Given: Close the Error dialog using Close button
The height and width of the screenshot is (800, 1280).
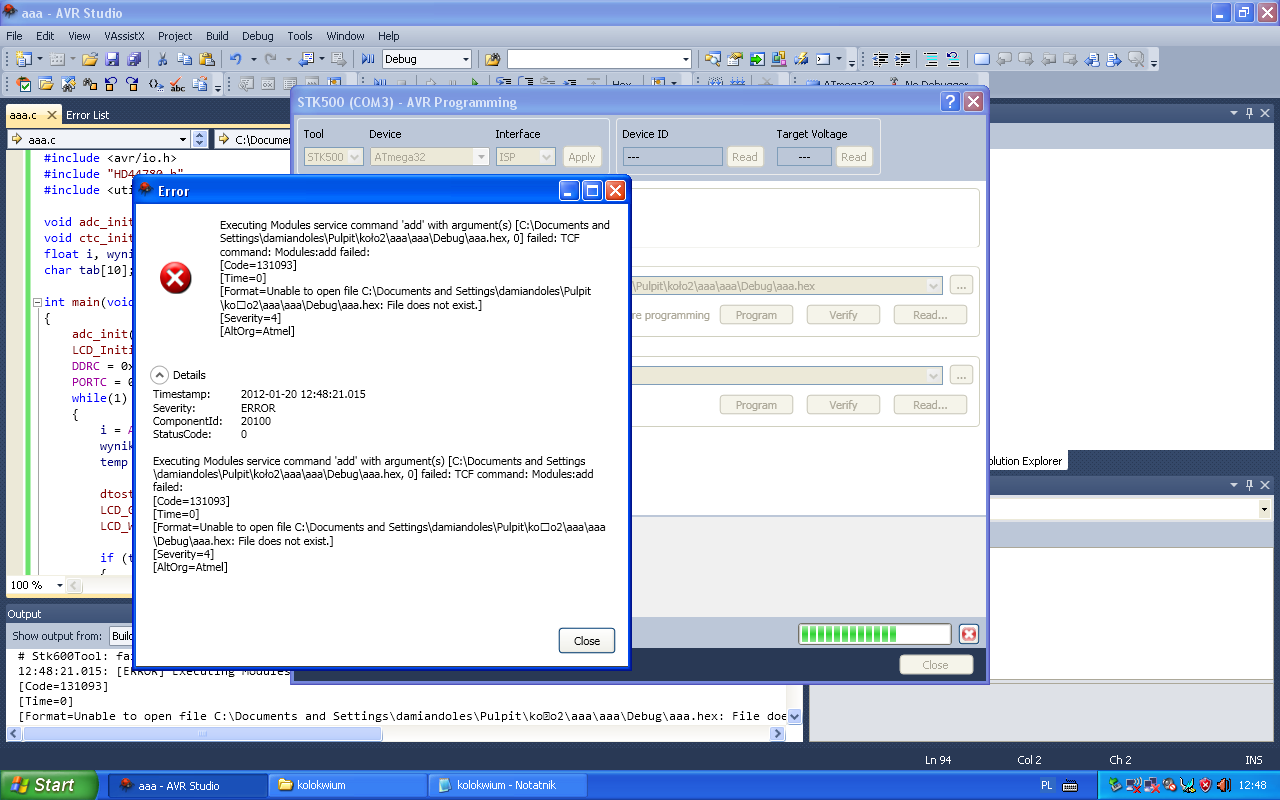Looking at the screenshot, I should pos(587,641).
